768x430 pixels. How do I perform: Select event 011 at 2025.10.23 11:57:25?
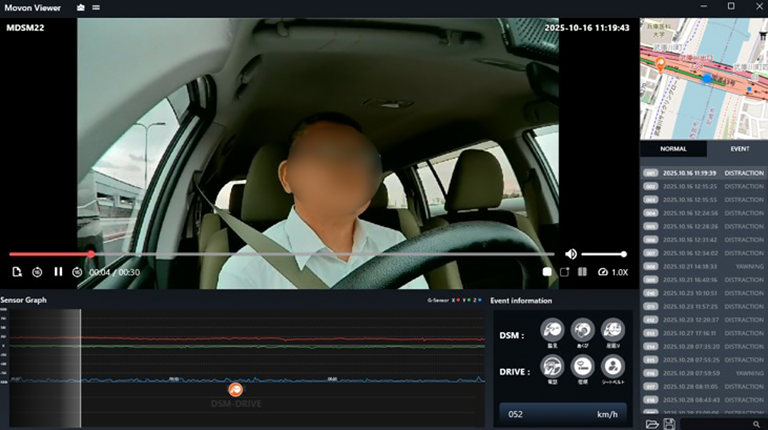tap(704, 307)
